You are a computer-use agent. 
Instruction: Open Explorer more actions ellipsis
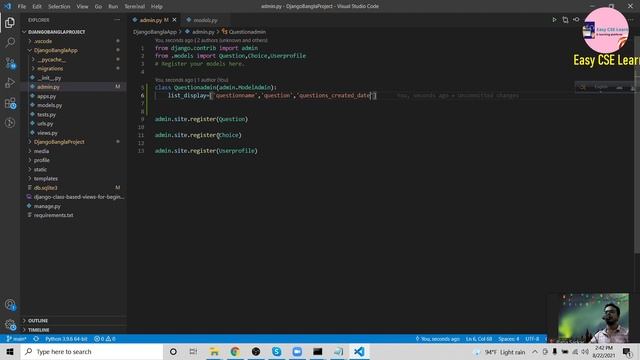point(117,20)
